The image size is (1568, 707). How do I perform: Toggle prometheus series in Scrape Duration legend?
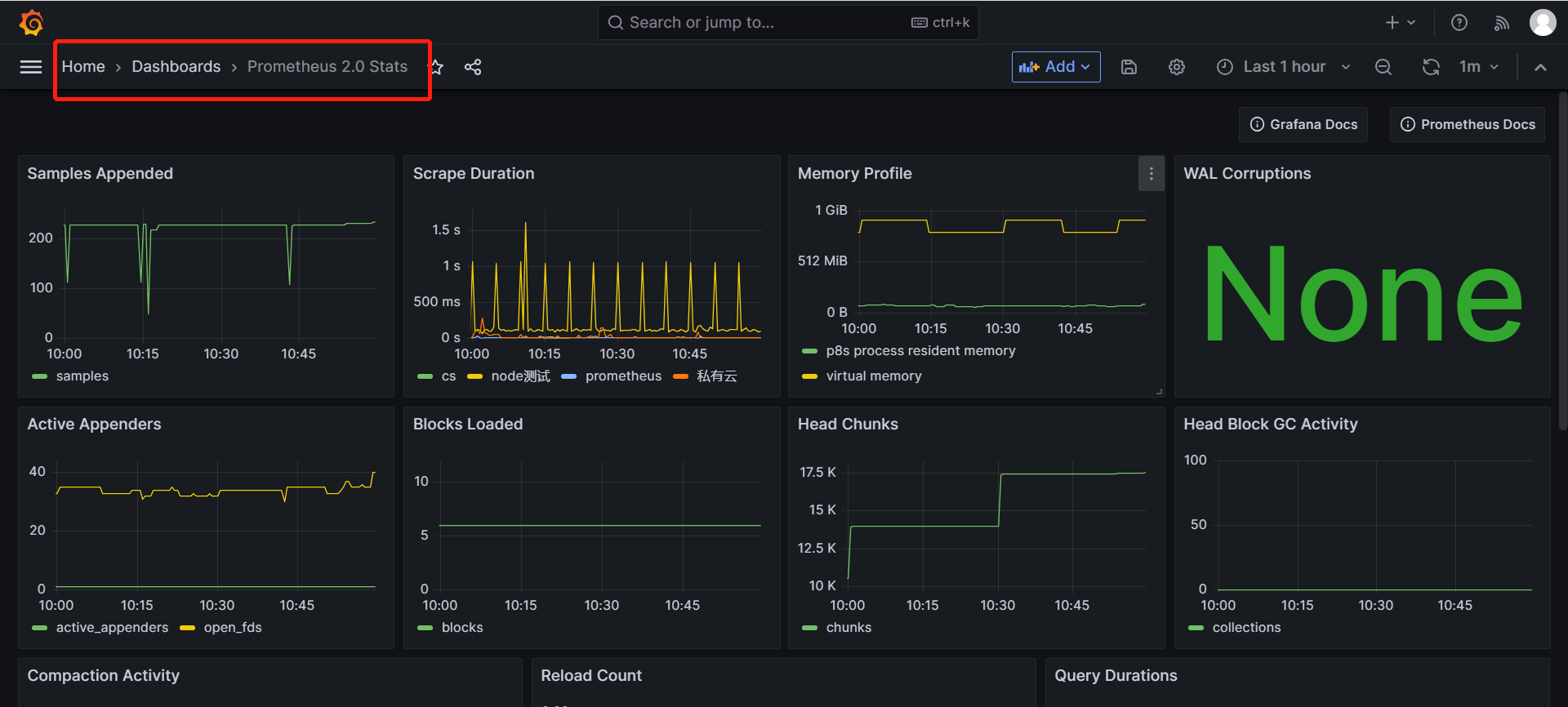click(x=622, y=376)
